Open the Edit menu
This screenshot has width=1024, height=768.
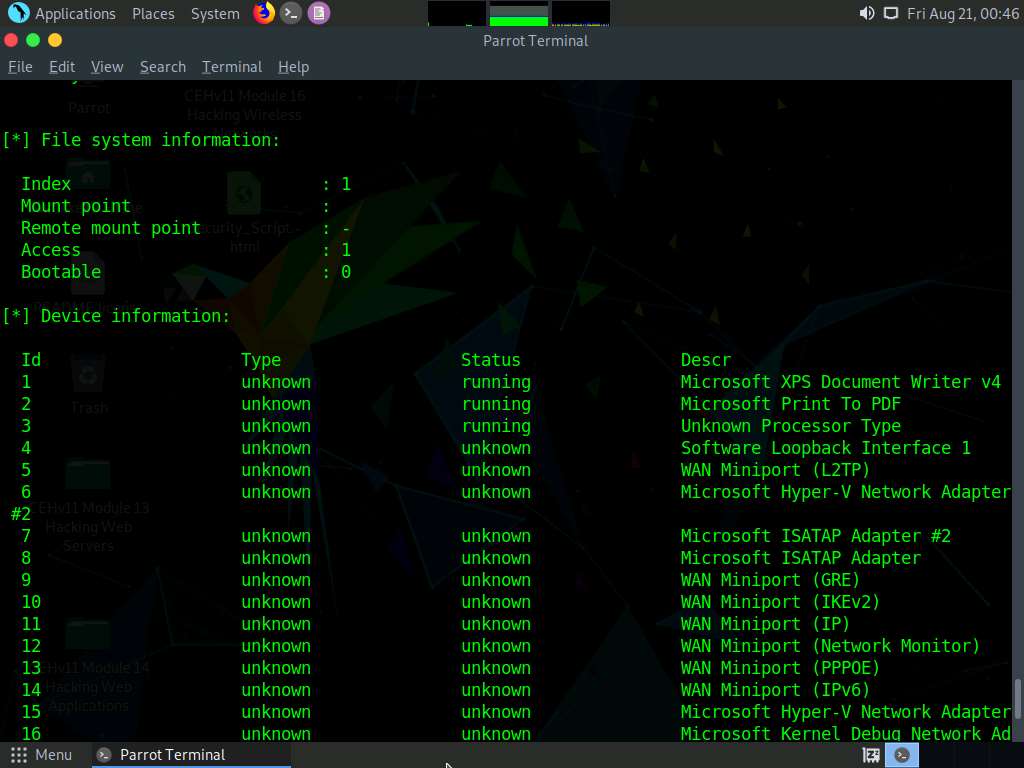pyautogui.click(x=62, y=67)
